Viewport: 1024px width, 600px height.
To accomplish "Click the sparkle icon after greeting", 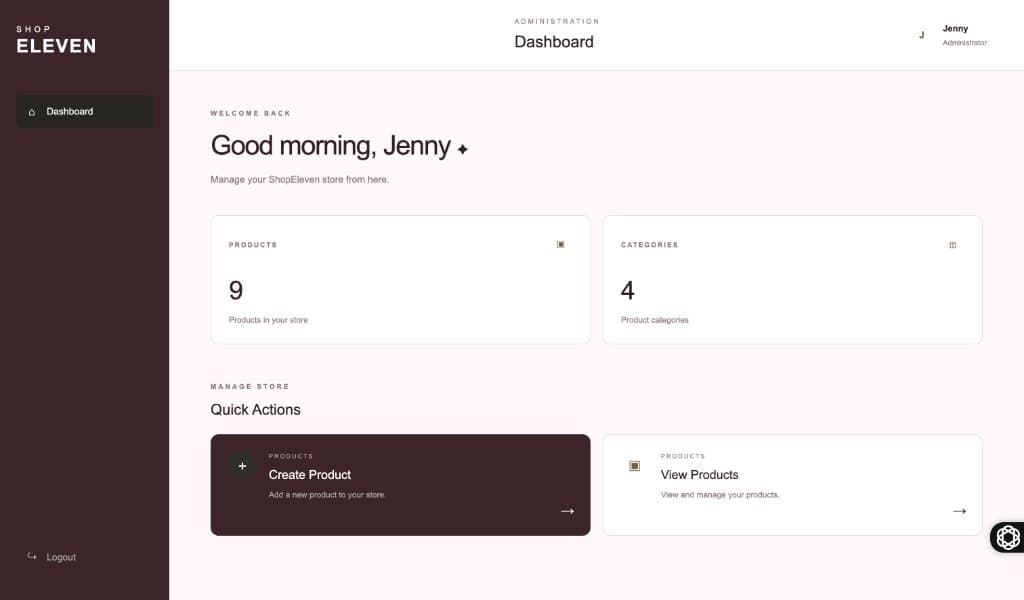I will 462,150.
